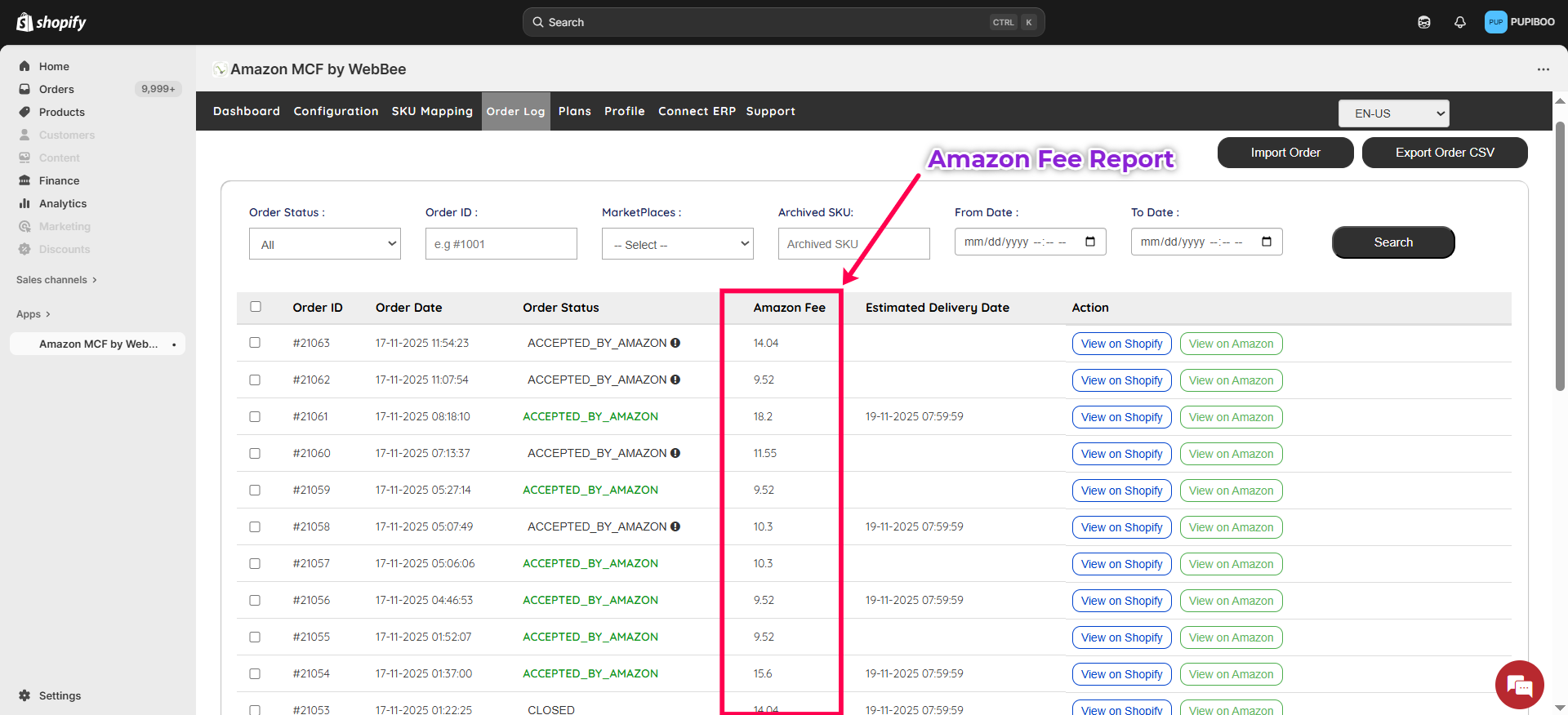Click the notification bell icon
The width and height of the screenshot is (1568, 715).
pyautogui.click(x=1460, y=22)
